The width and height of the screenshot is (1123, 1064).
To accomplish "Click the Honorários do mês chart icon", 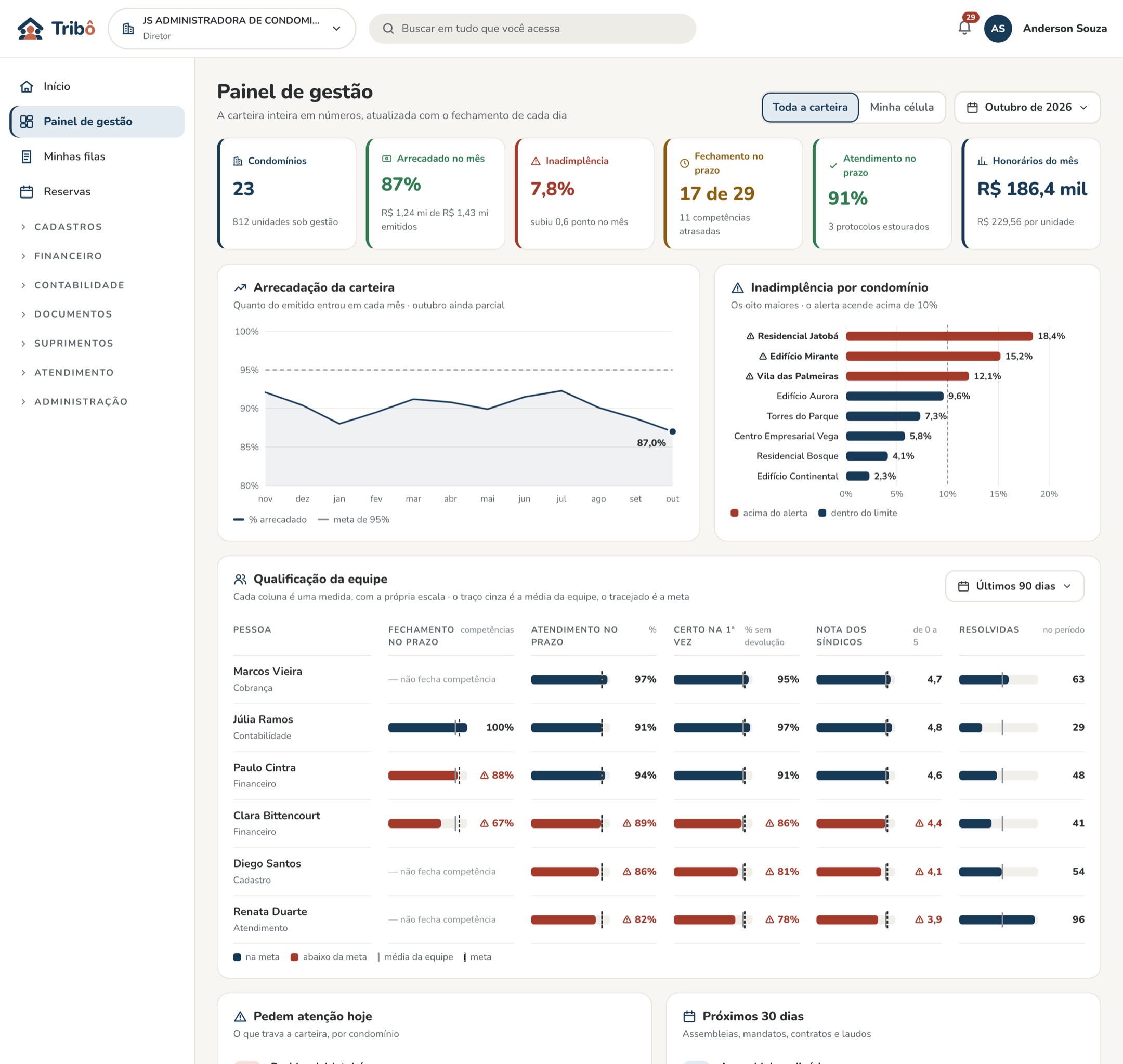I will point(982,161).
